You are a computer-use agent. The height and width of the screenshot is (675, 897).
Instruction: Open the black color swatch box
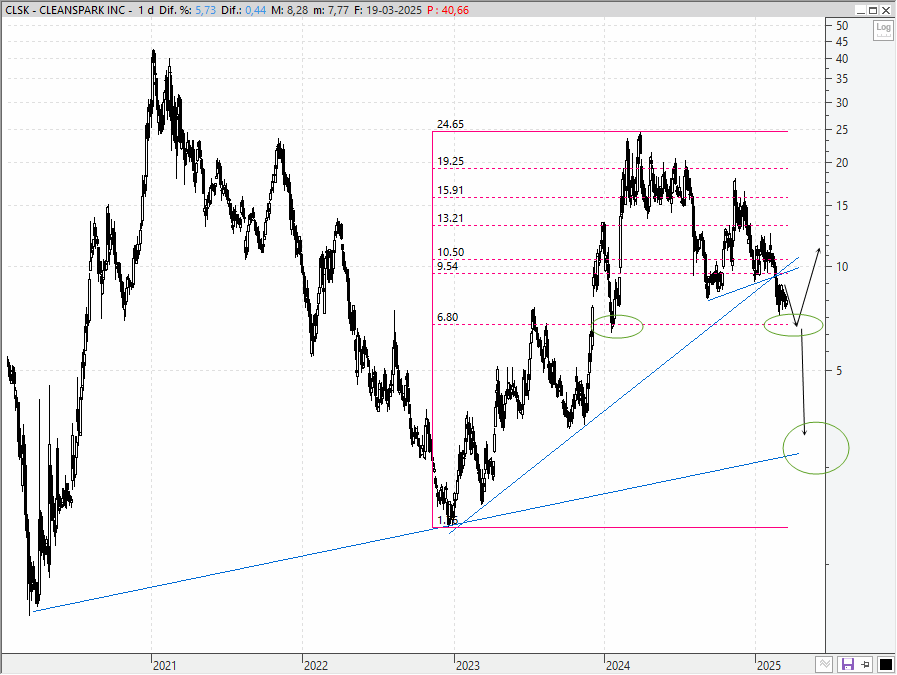[885, 664]
